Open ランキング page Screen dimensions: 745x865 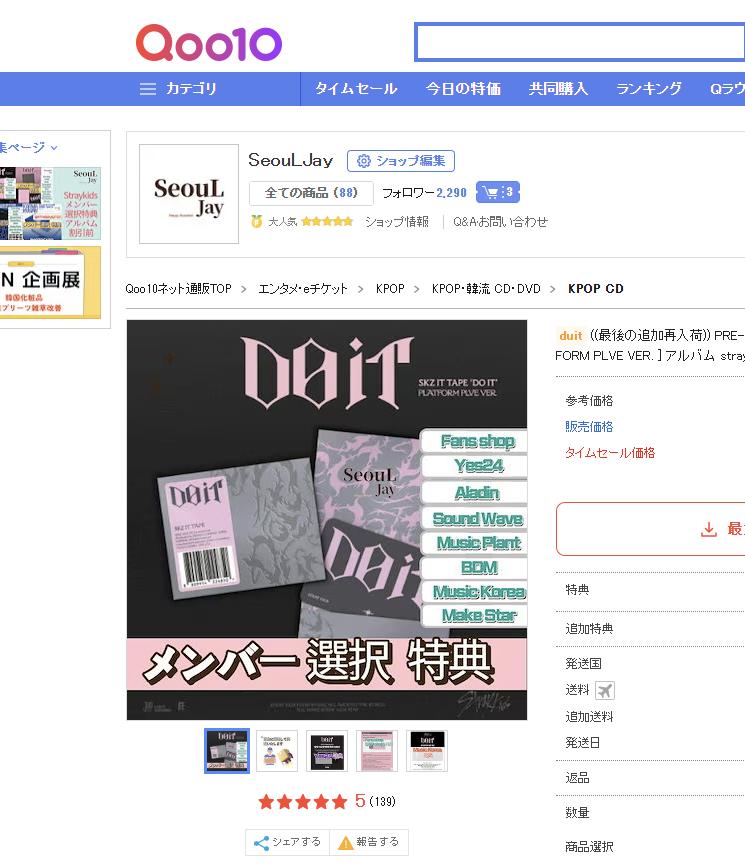[649, 89]
